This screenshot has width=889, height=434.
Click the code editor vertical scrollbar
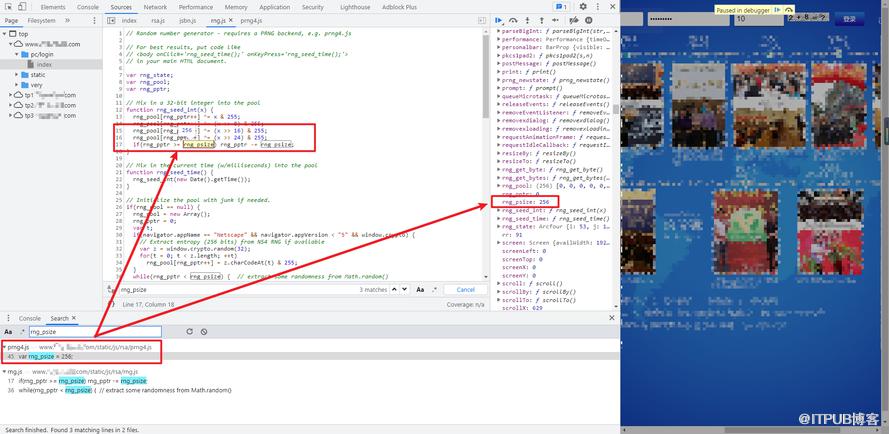click(486, 74)
